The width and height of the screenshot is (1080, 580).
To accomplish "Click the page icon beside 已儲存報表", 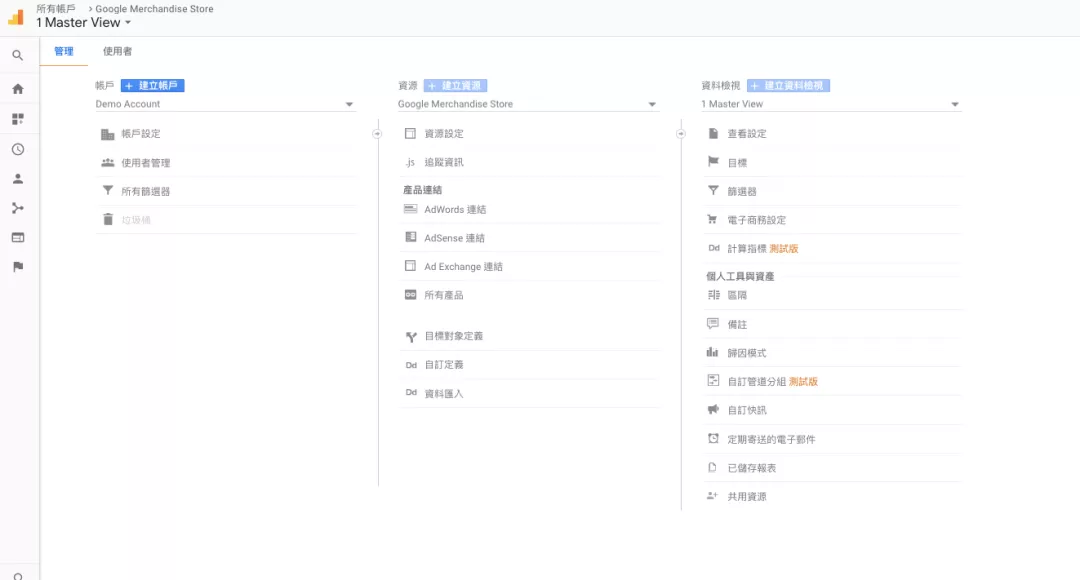I will [713, 467].
